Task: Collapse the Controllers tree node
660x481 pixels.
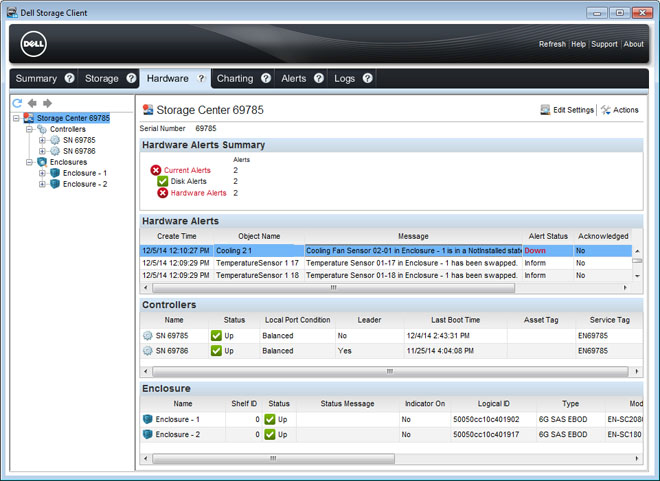Action: coord(29,130)
